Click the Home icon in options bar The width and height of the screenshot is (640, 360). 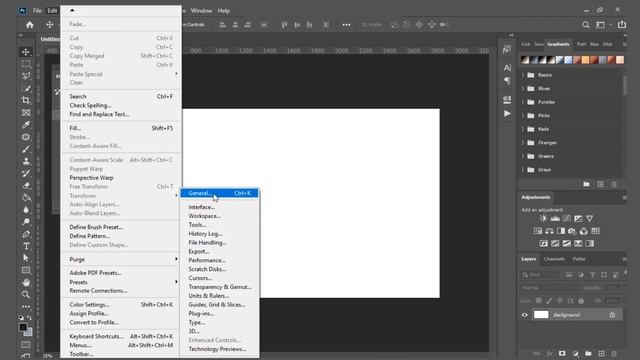[x=29, y=25]
